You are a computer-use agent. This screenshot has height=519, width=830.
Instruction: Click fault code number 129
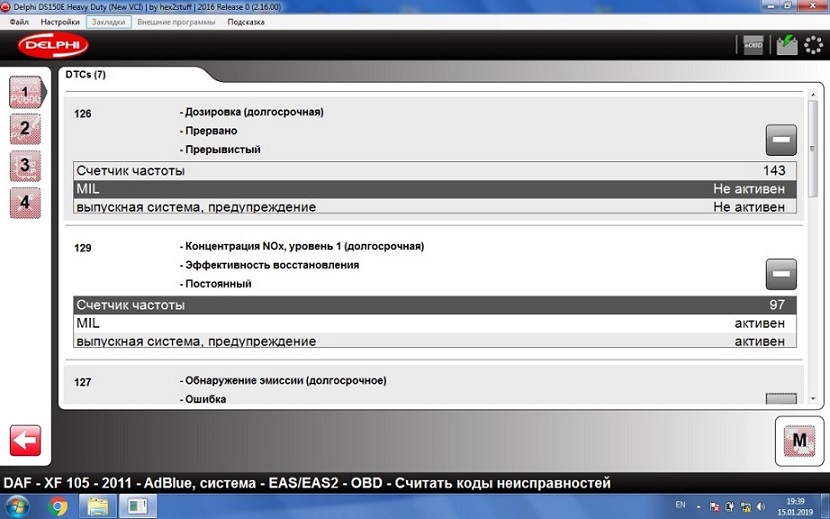83,248
